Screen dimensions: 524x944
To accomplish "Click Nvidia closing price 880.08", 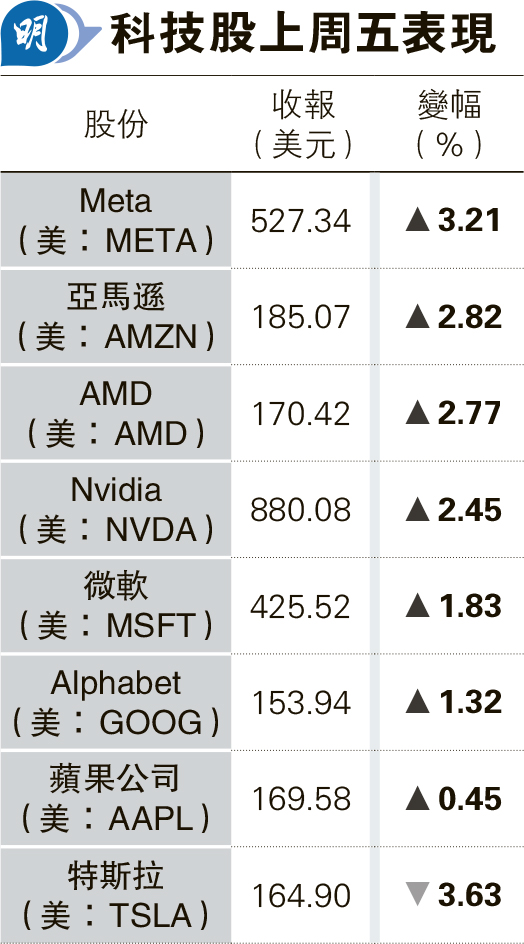I will point(301,511).
